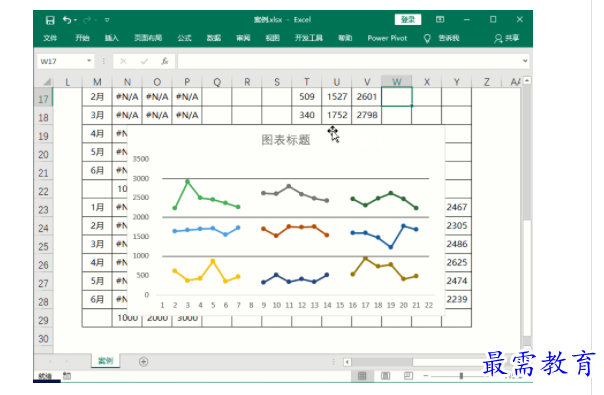Click the selected cell W17
This screenshot has width=604, height=395.
(396, 97)
